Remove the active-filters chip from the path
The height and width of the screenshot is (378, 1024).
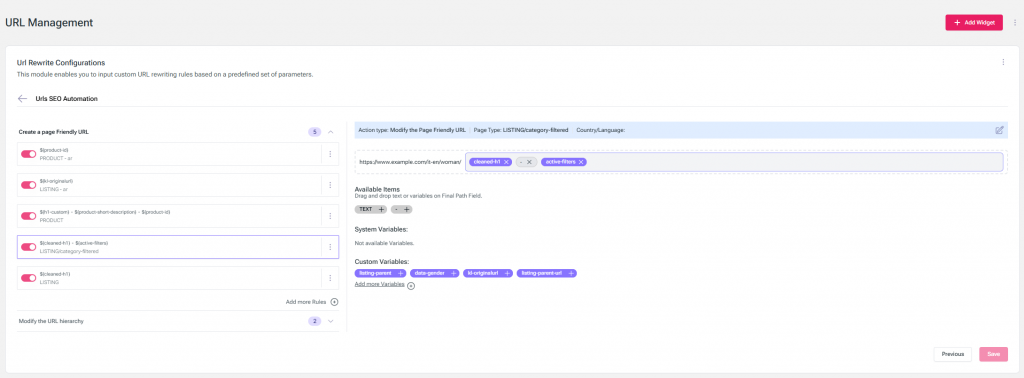[581, 162]
